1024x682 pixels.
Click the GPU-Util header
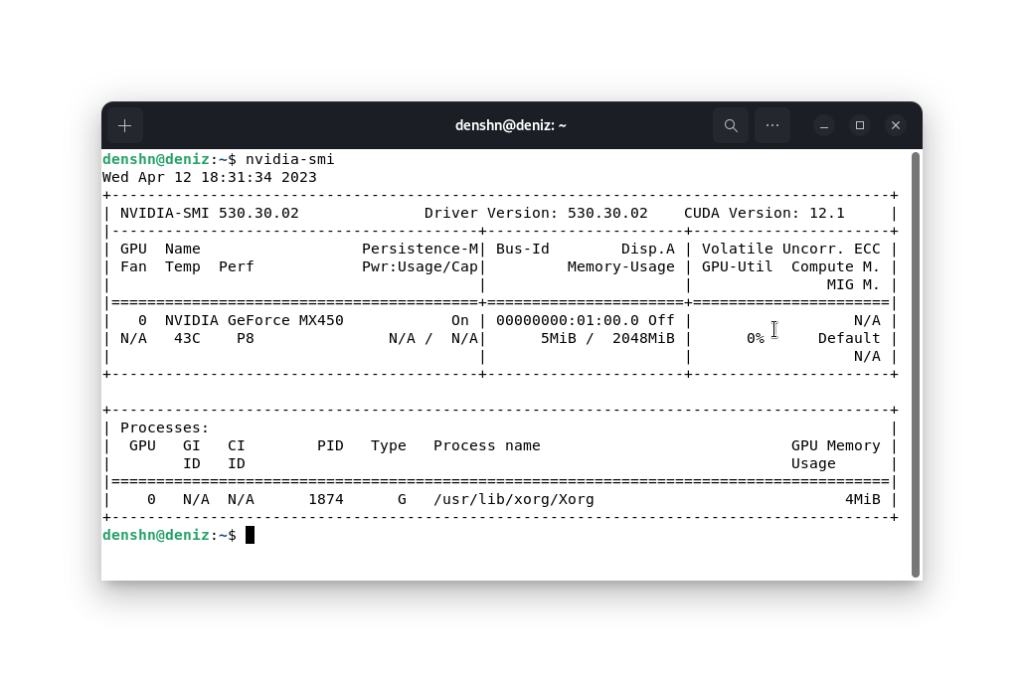coord(737,267)
